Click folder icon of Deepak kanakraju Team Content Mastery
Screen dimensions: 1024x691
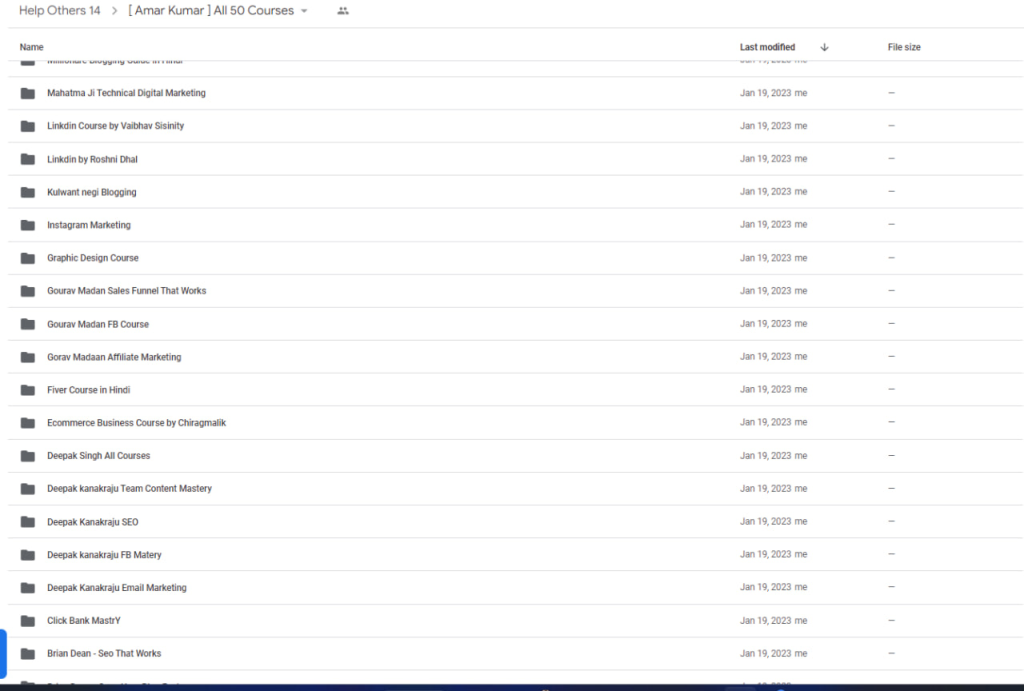tap(27, 489)
